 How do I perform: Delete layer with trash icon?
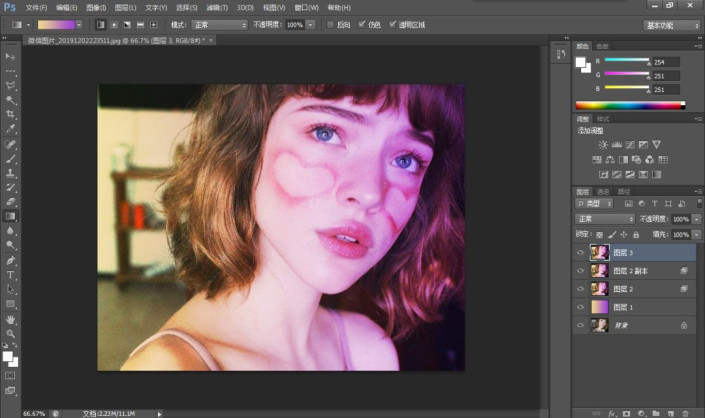click(x=685, y=414)
